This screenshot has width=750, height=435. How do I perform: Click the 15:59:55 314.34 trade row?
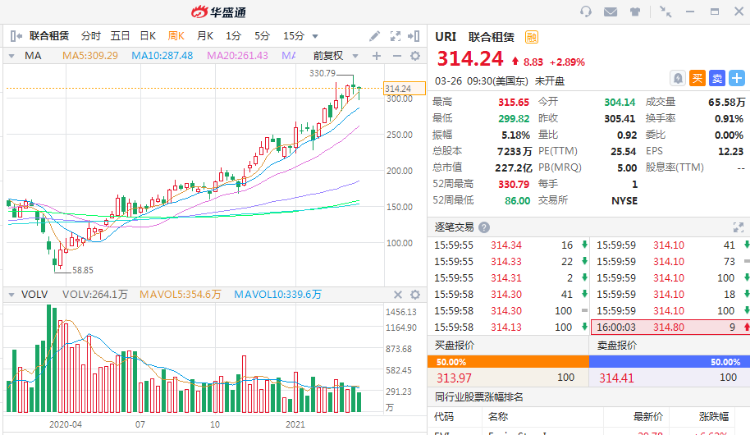[509, 245]
